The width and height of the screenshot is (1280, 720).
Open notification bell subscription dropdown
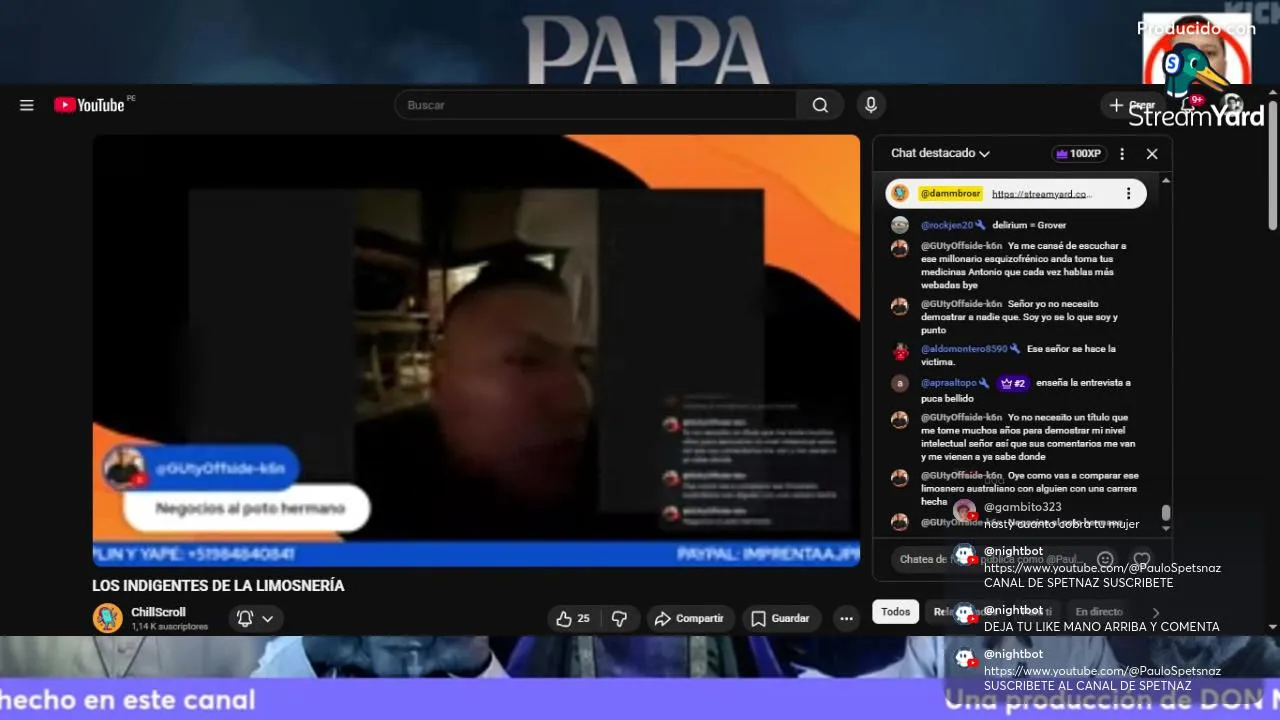coord(255,619)
